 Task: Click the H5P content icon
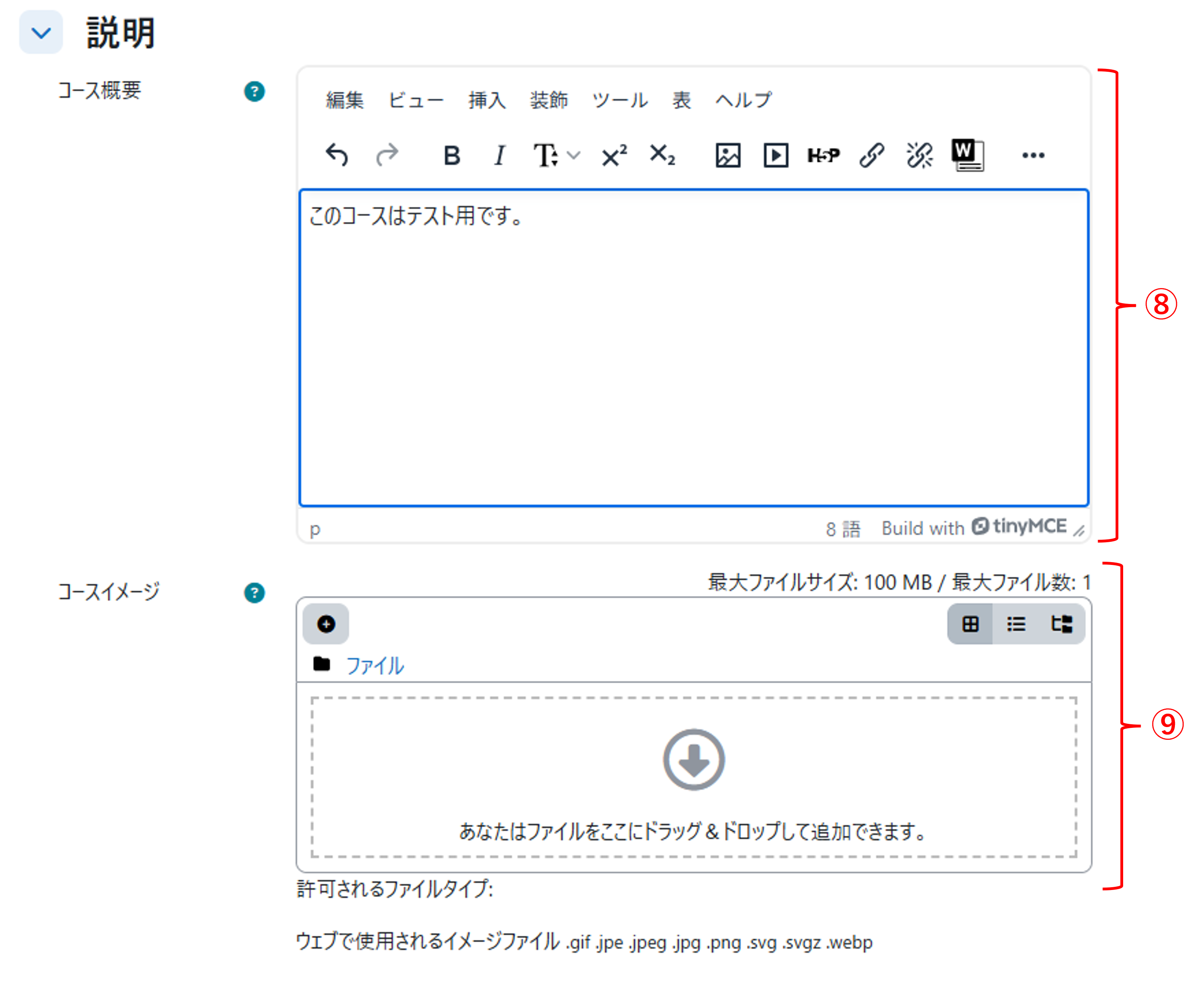(x=824, y=155)
